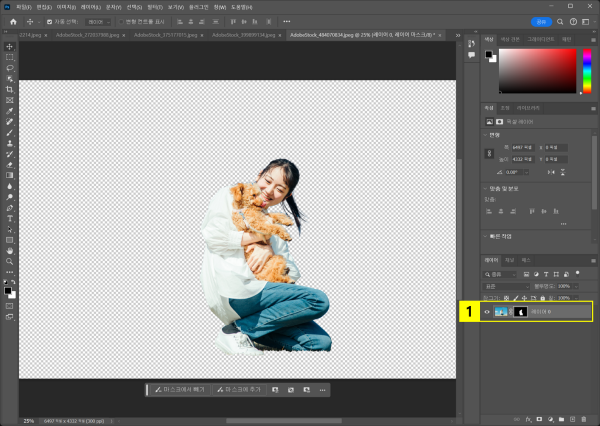
Task: Click the Home icon in options bar
Action: click(x=13, y=21)
